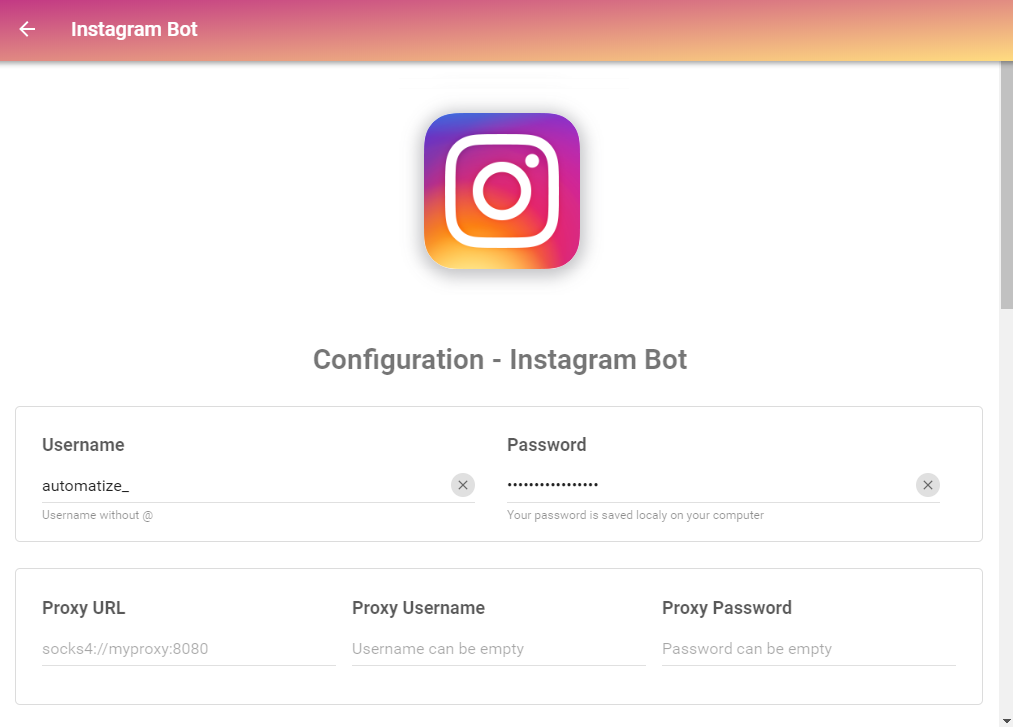Viewport: 1013px width, 727px height.
Task: Click the 'Username without @' helper text
Action: tap(97, 515)
